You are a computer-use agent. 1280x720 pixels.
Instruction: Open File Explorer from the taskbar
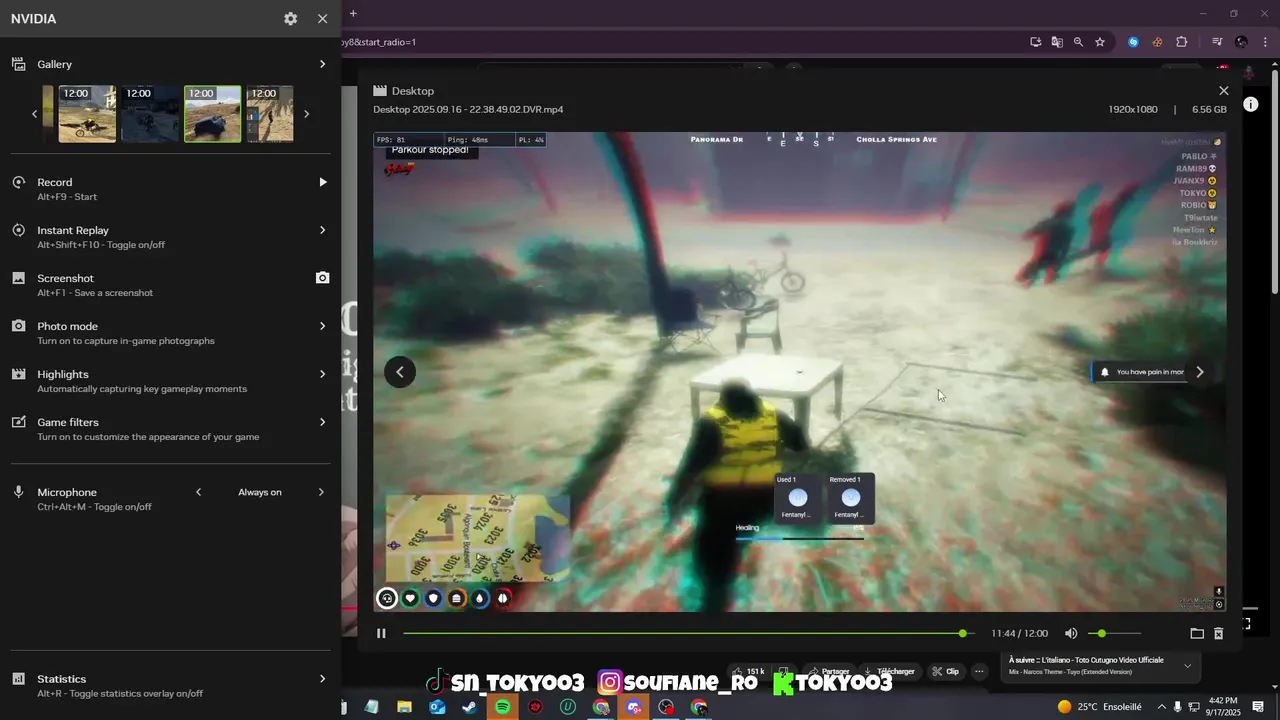tap(404, 707)
